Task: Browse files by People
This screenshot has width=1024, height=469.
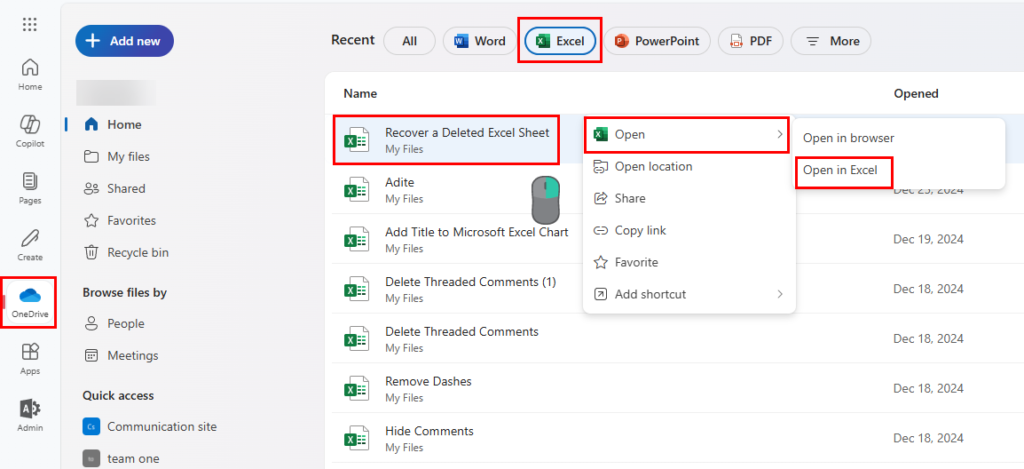Action: tap(114, 324)
